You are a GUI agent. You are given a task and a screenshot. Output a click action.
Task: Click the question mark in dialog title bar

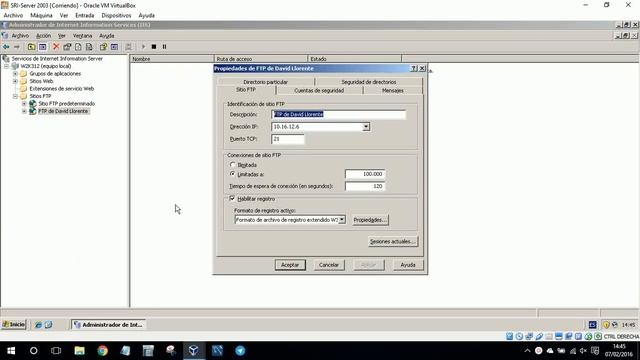pyautogui.click(x=413, y=69)
